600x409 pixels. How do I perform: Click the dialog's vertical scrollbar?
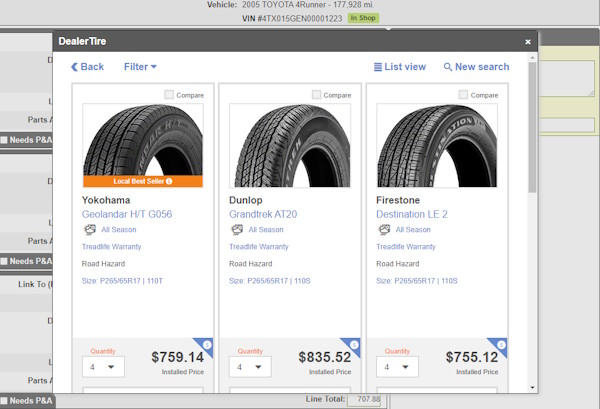tap(532, 130)
